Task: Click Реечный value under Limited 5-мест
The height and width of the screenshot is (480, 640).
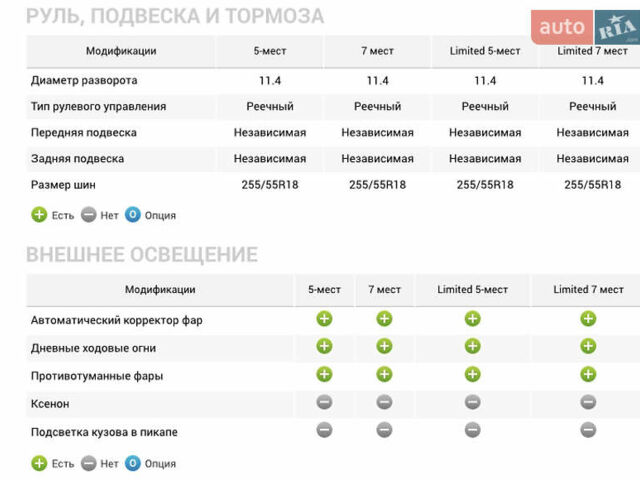Action: click(485, 107)
